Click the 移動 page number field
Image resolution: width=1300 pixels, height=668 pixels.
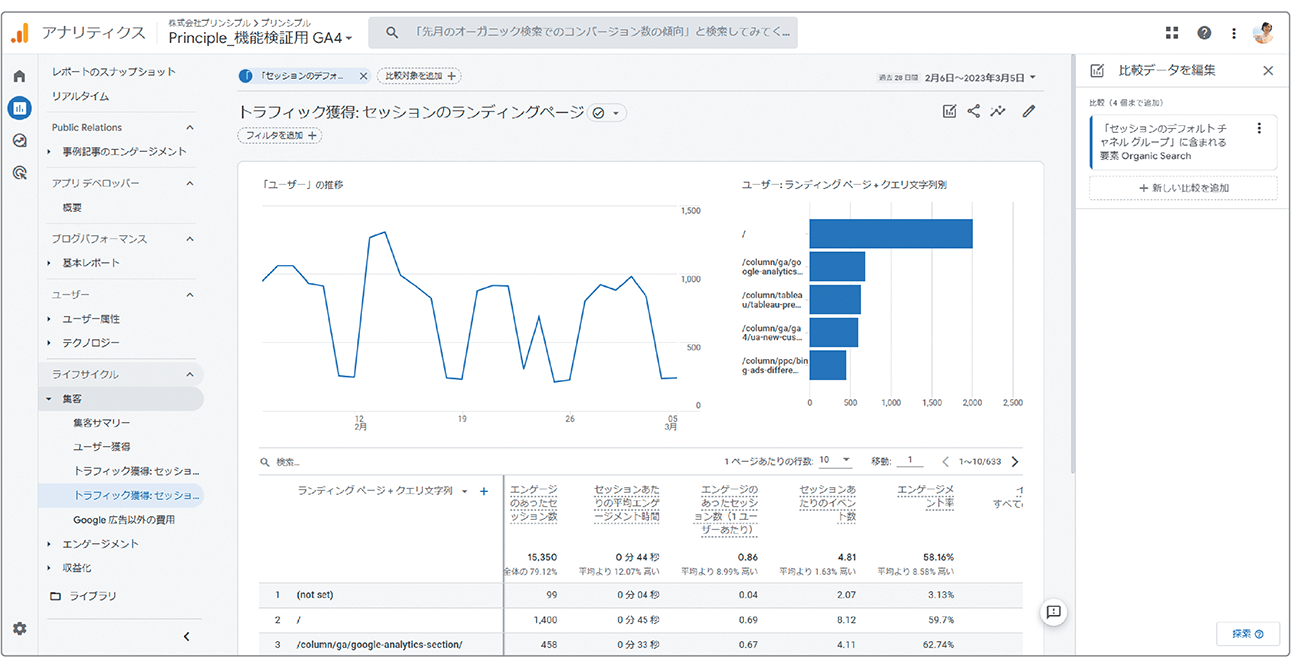[x=909, y=461]
